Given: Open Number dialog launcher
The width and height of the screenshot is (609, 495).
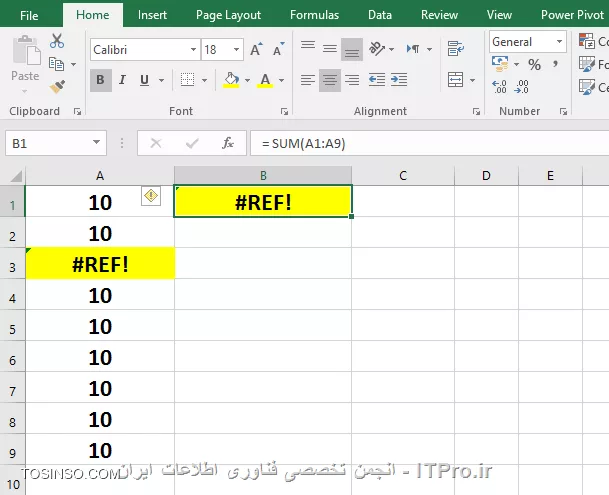Looking at the screenshot, I should [x=563, y=112].
